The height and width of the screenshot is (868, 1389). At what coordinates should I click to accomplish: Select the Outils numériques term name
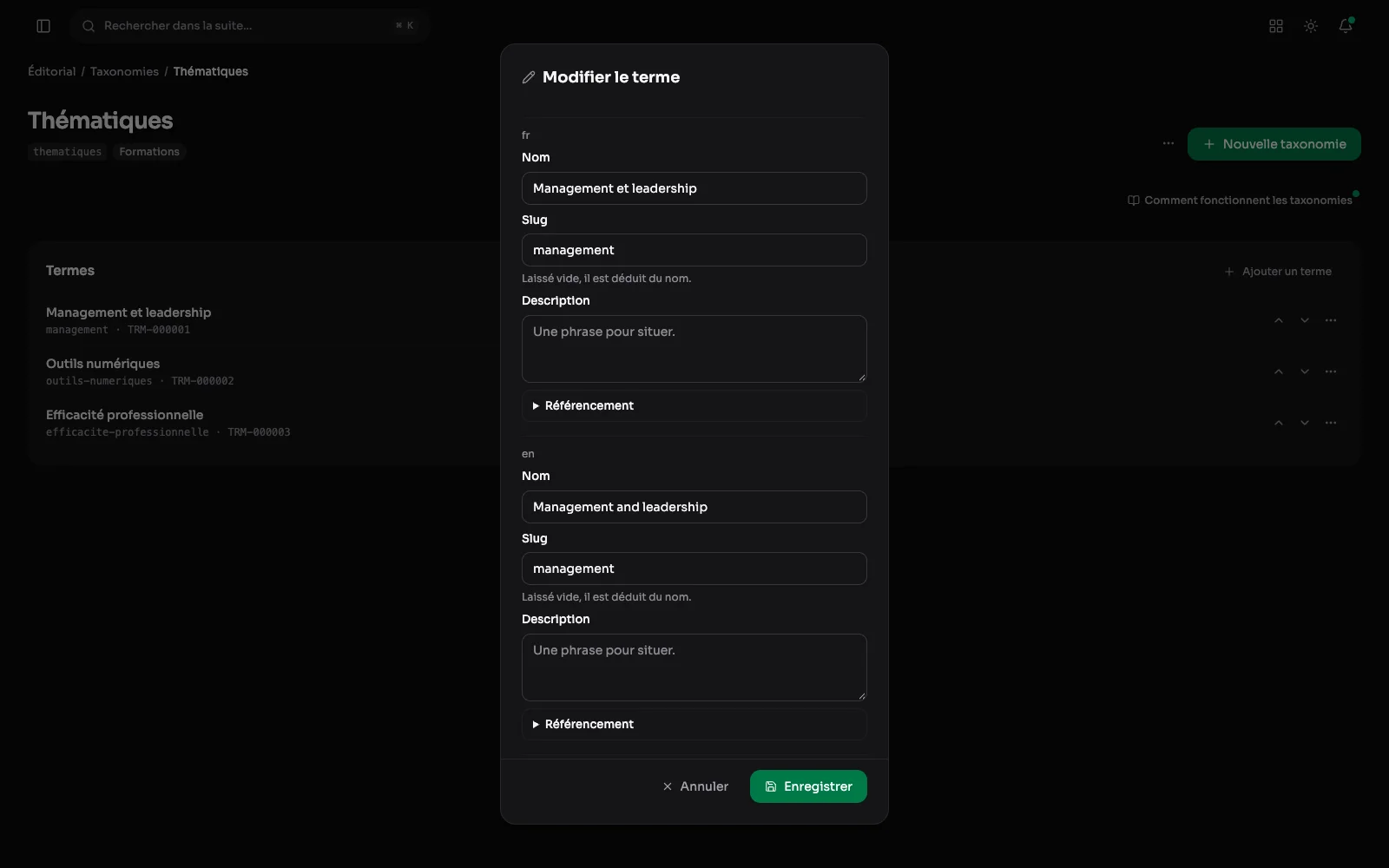tap(102, 364)
